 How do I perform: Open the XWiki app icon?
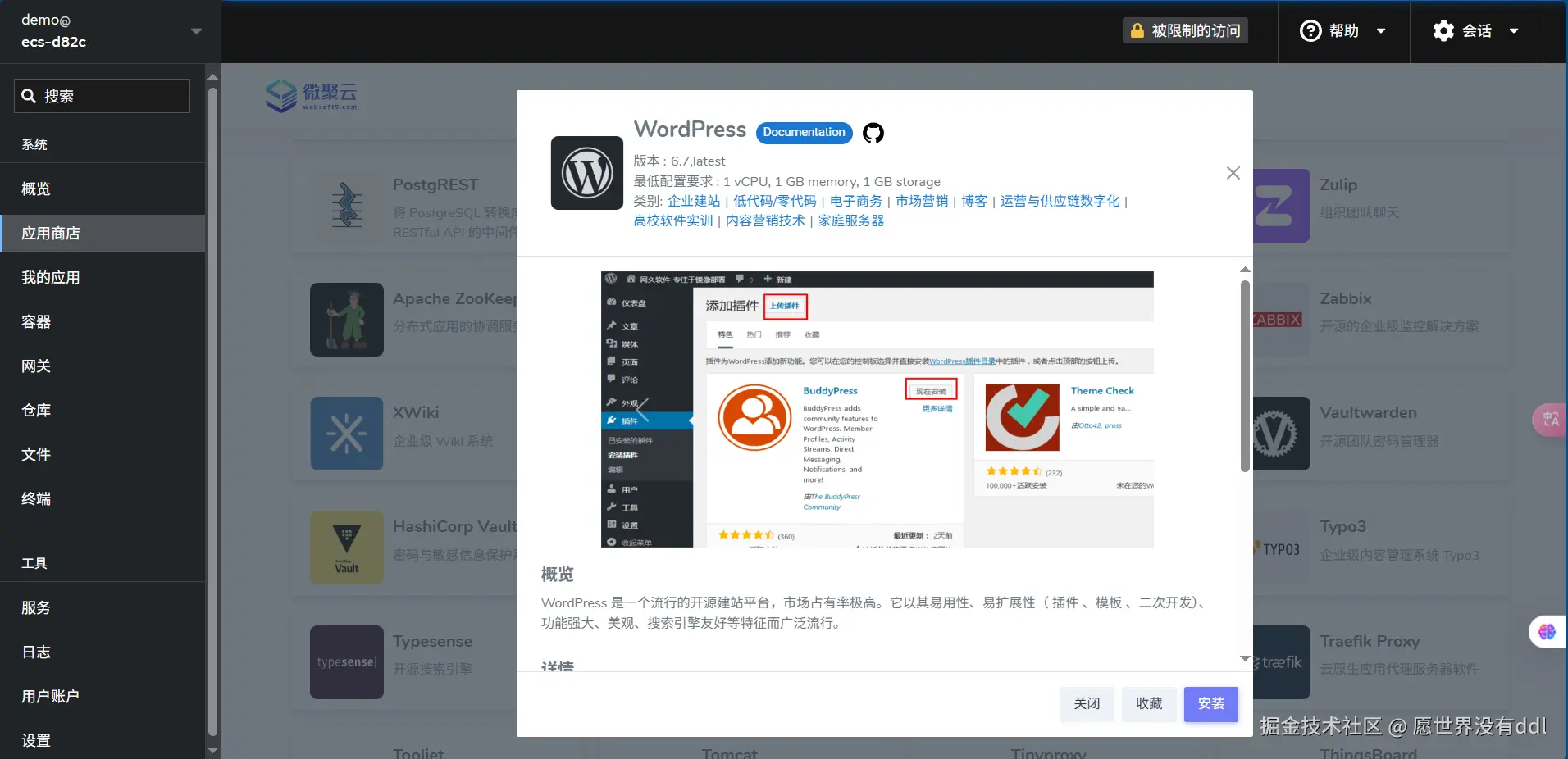(347, 434)
